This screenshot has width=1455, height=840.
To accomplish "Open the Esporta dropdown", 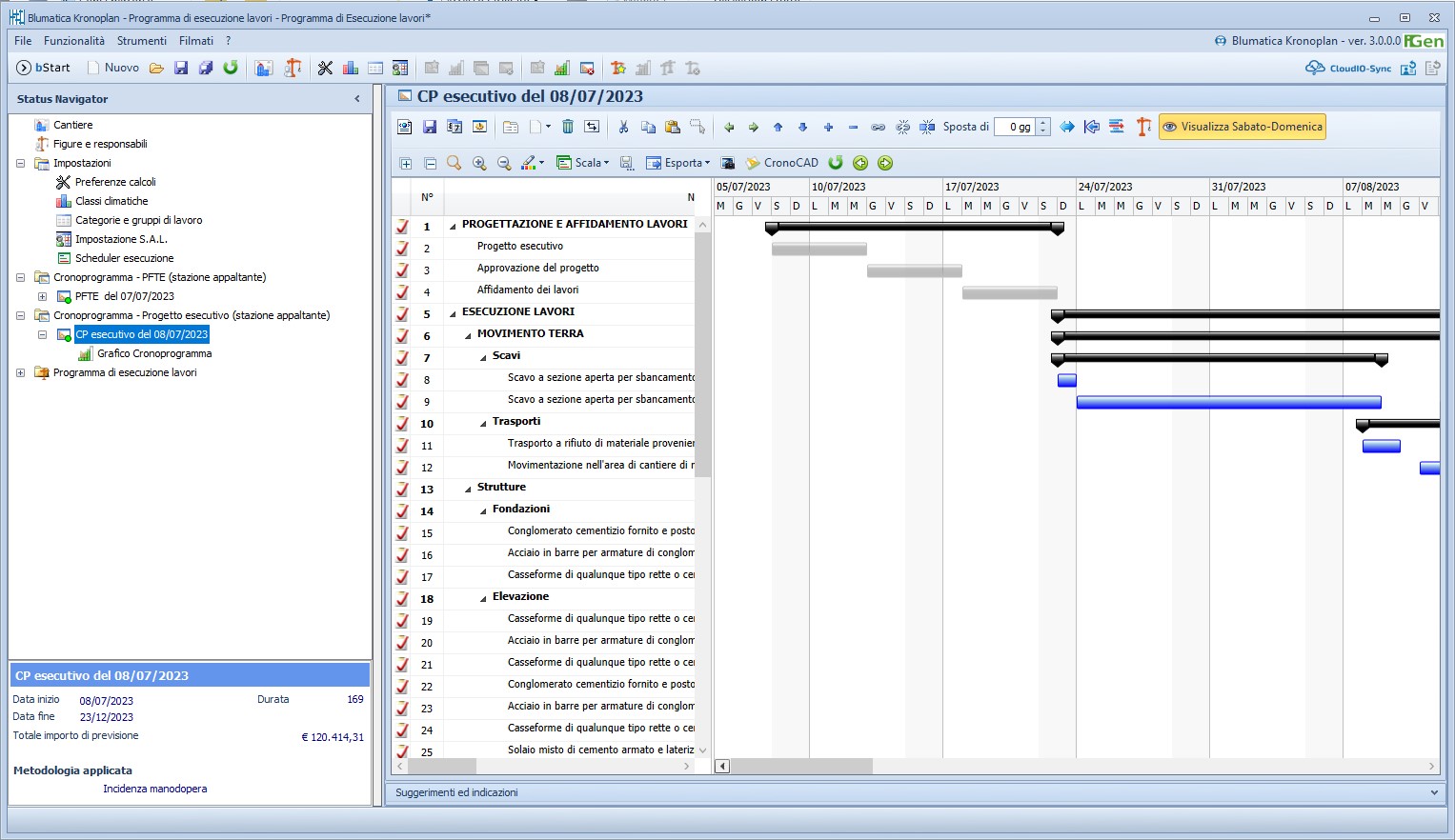I will click(x=678, y=163).
